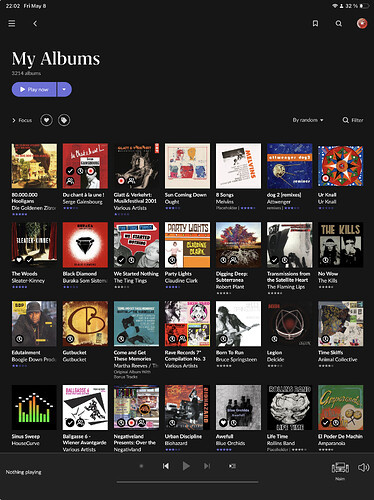Click the Legion album title
This screenshot has width=374, height=500.
point(274,352)
